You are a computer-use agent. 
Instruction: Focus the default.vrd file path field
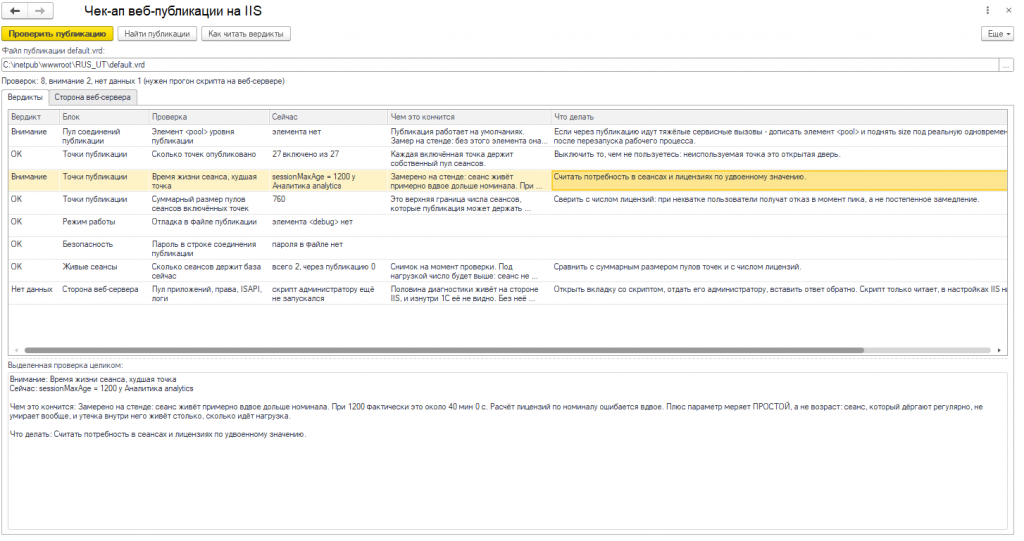point(500,65)
